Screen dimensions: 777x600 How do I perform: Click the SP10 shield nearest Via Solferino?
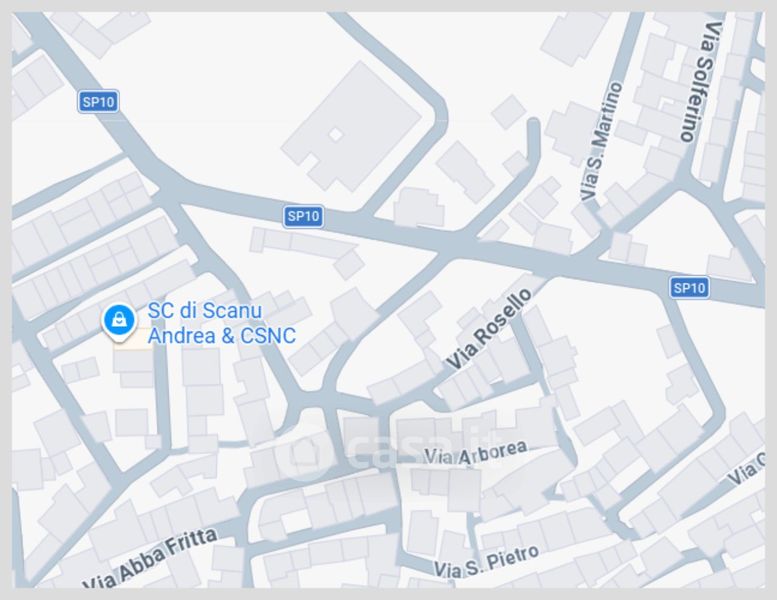click(x=689, y=287)
